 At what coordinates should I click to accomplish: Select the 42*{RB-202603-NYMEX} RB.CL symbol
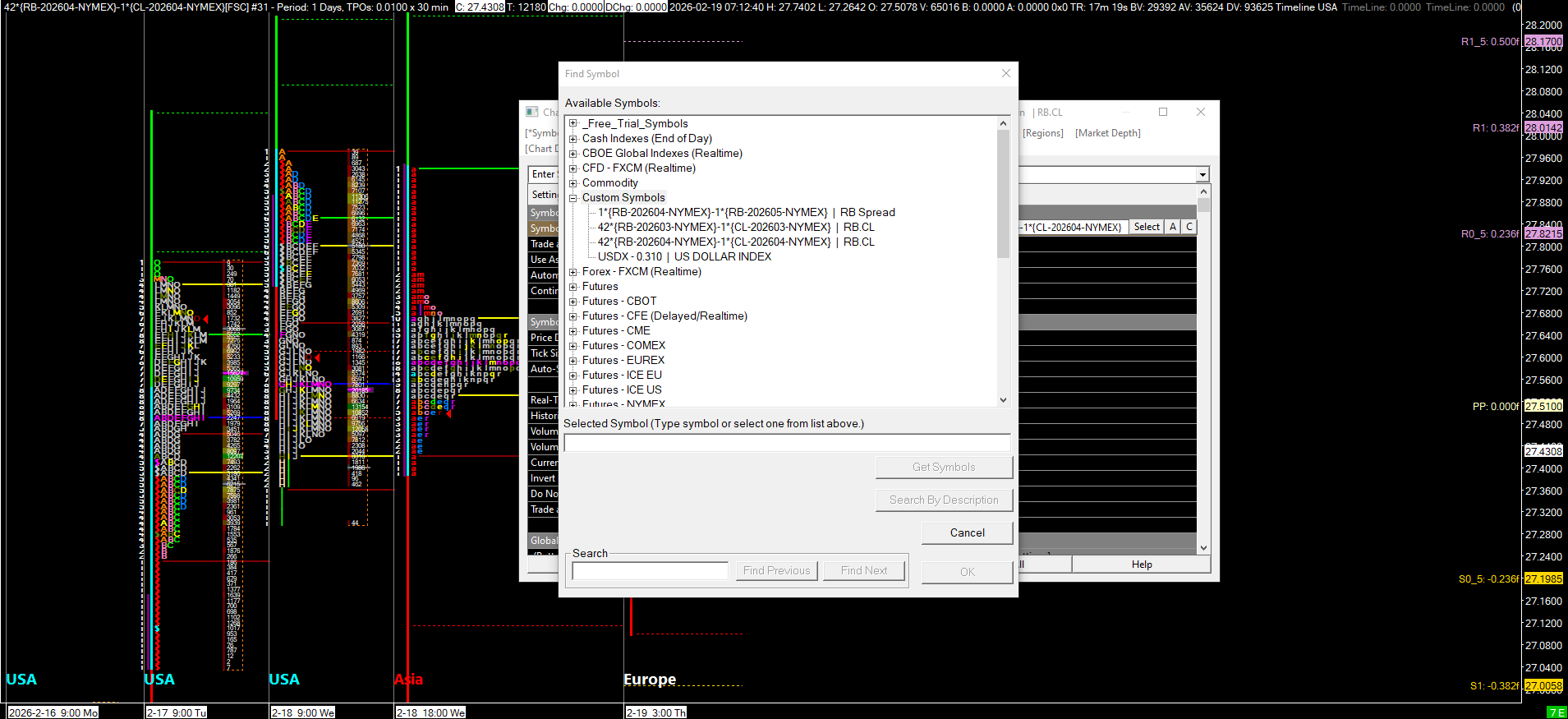click(736, 227)
